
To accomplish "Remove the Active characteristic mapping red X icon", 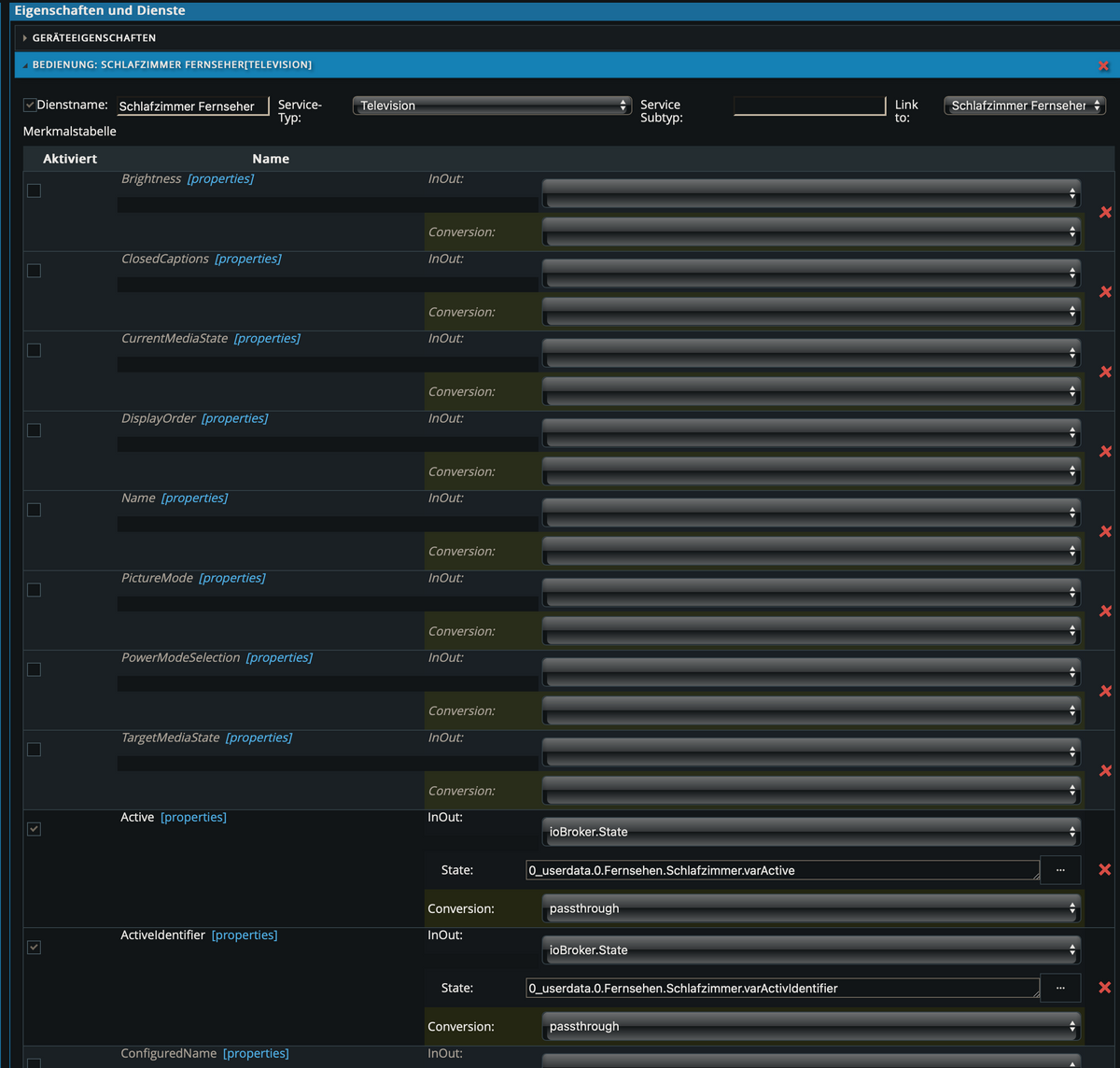I will tap(1105, 869).
